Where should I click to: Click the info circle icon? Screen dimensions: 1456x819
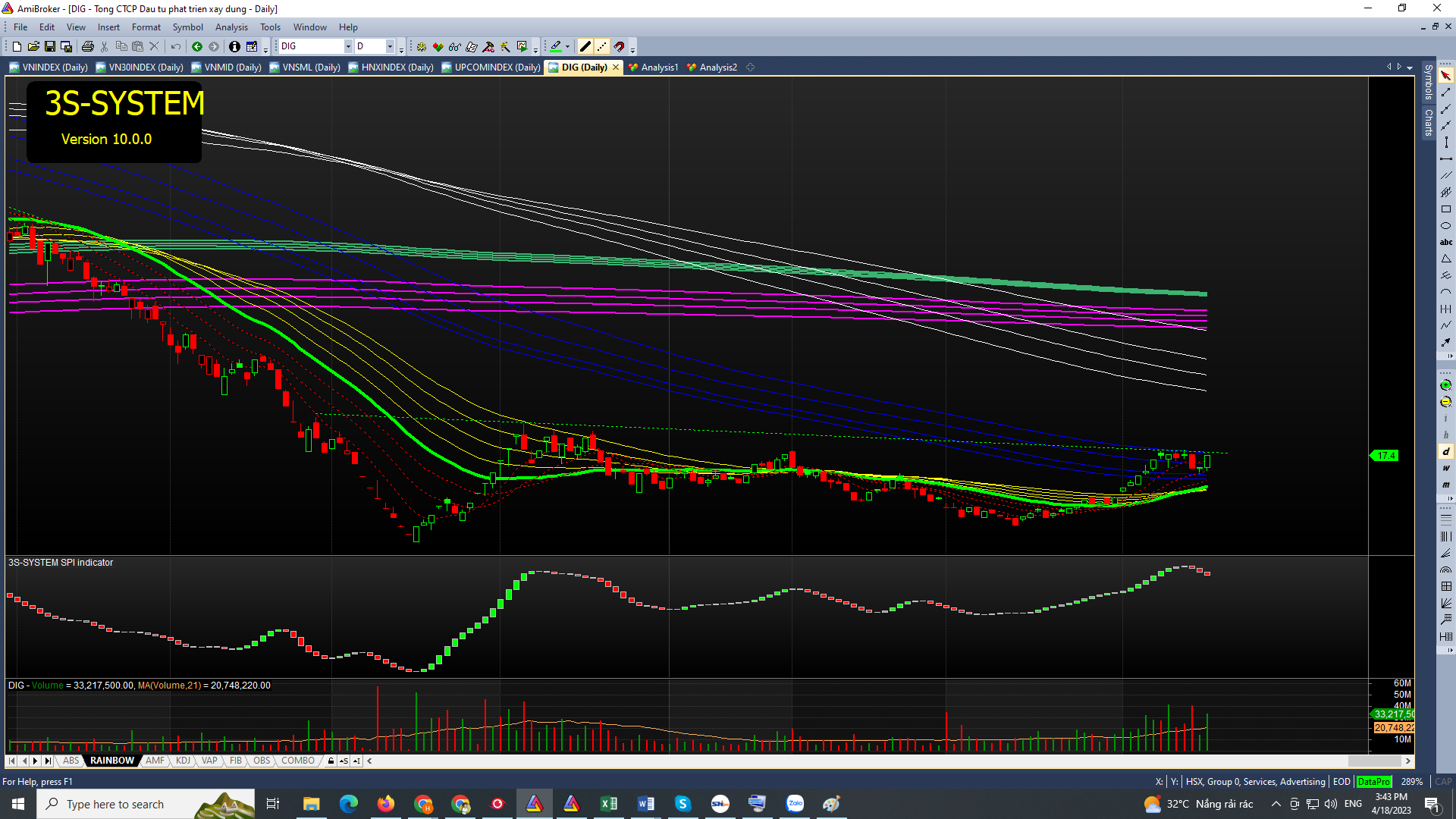234,47
